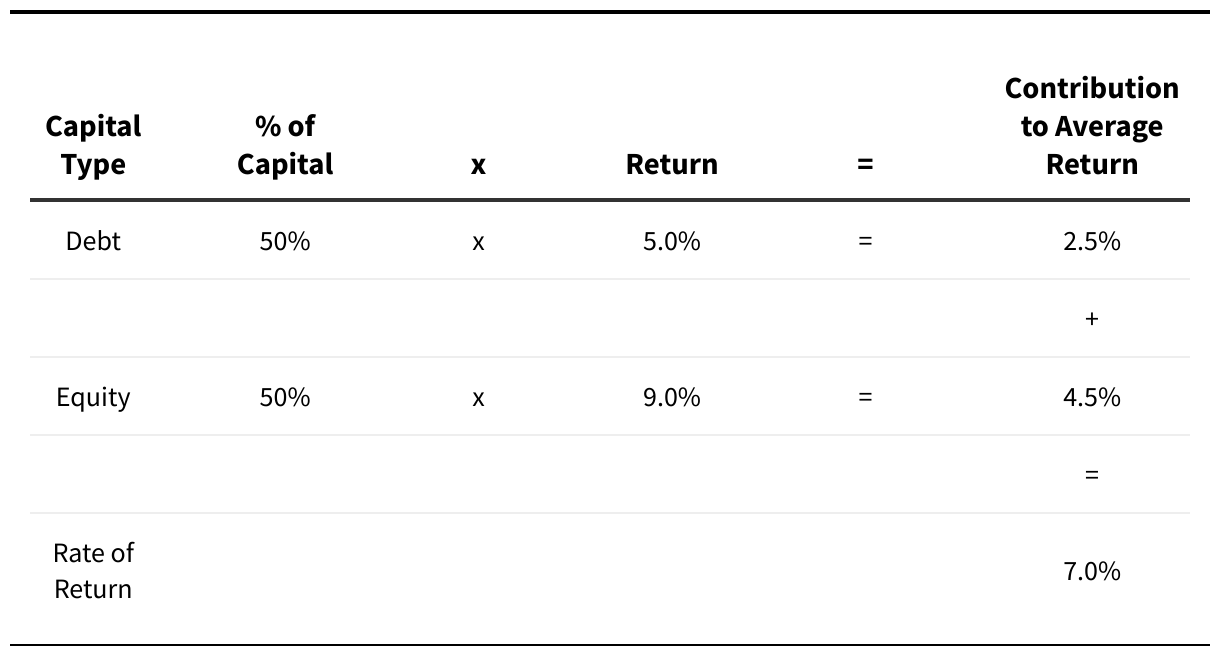Select the % of Capital header

click(285, 145)
